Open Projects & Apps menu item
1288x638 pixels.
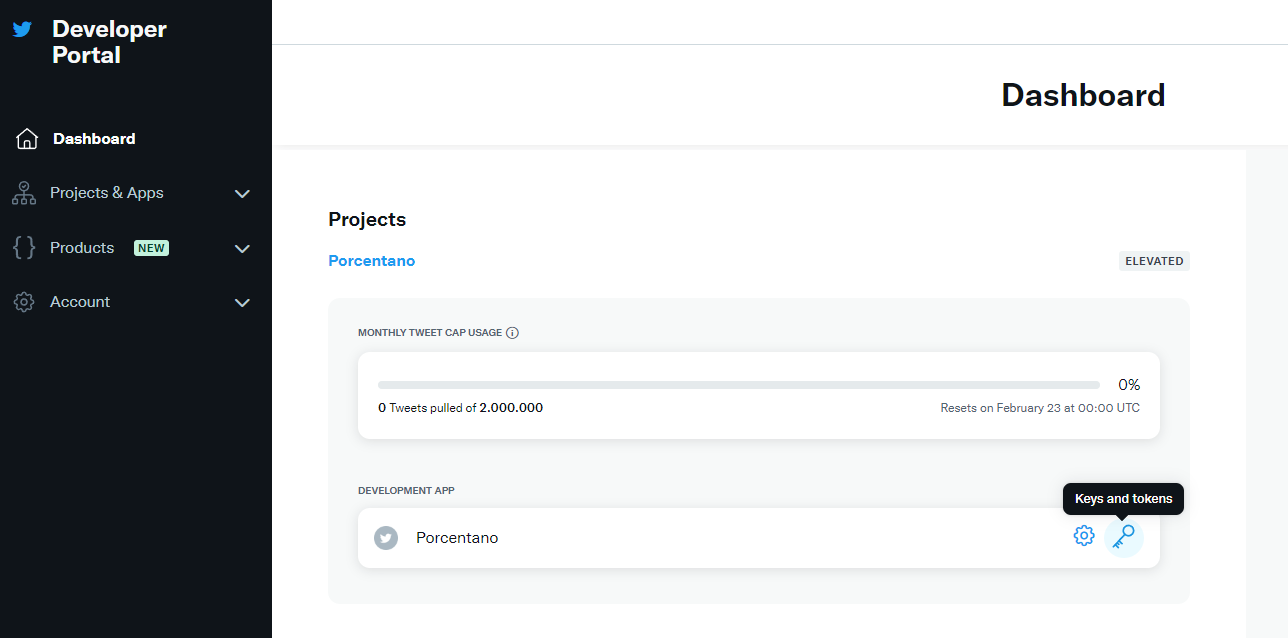click(107, 193)
